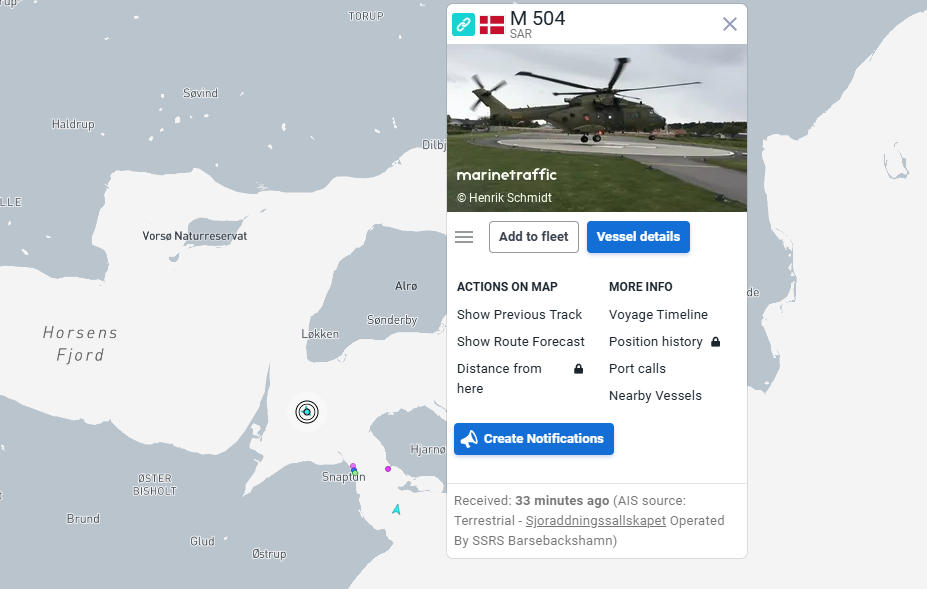Click Create Notifications button
The width and height of the screenshot is (927, 589).
pos(534,439)
